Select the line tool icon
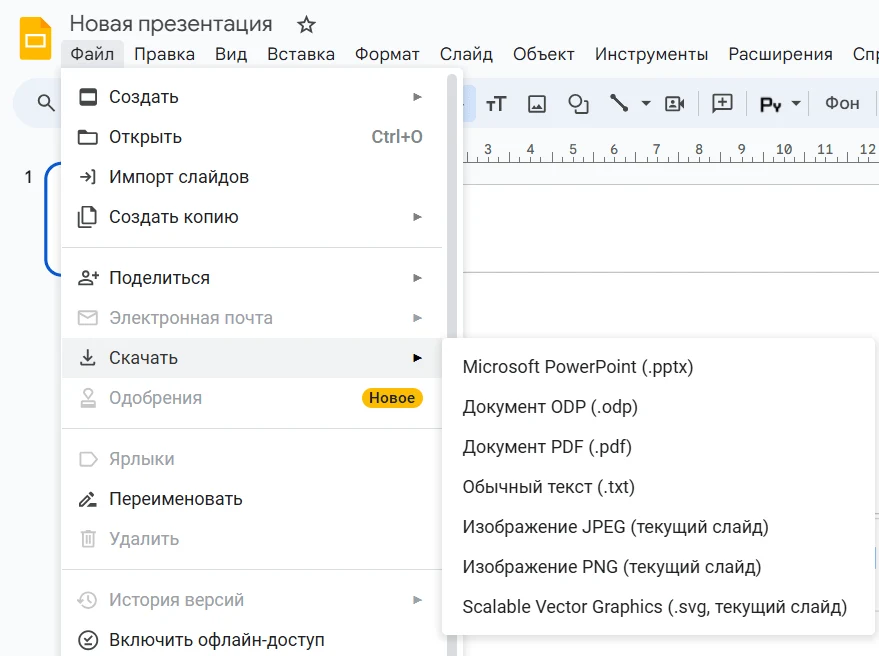 point(619,103)
